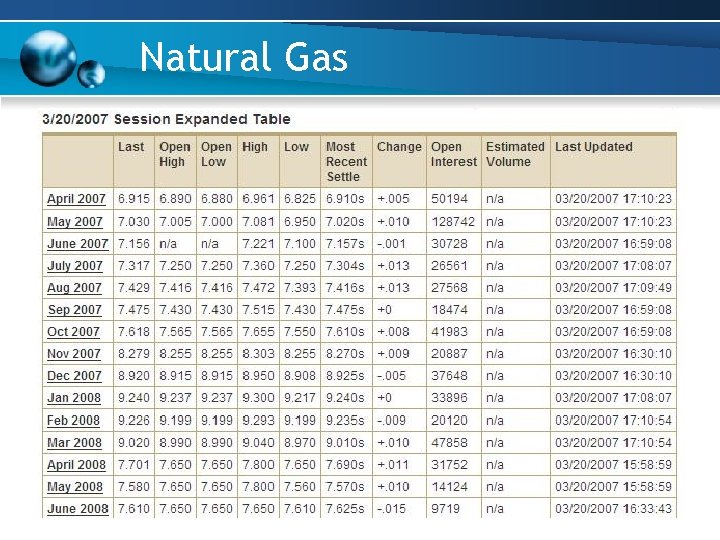The width and height of the screenshot is (720, 540).
Task: Select the June 2008 timestamp 03/20/2007 16:33:43
Action: pyautogui.click(x=613, y=509)
